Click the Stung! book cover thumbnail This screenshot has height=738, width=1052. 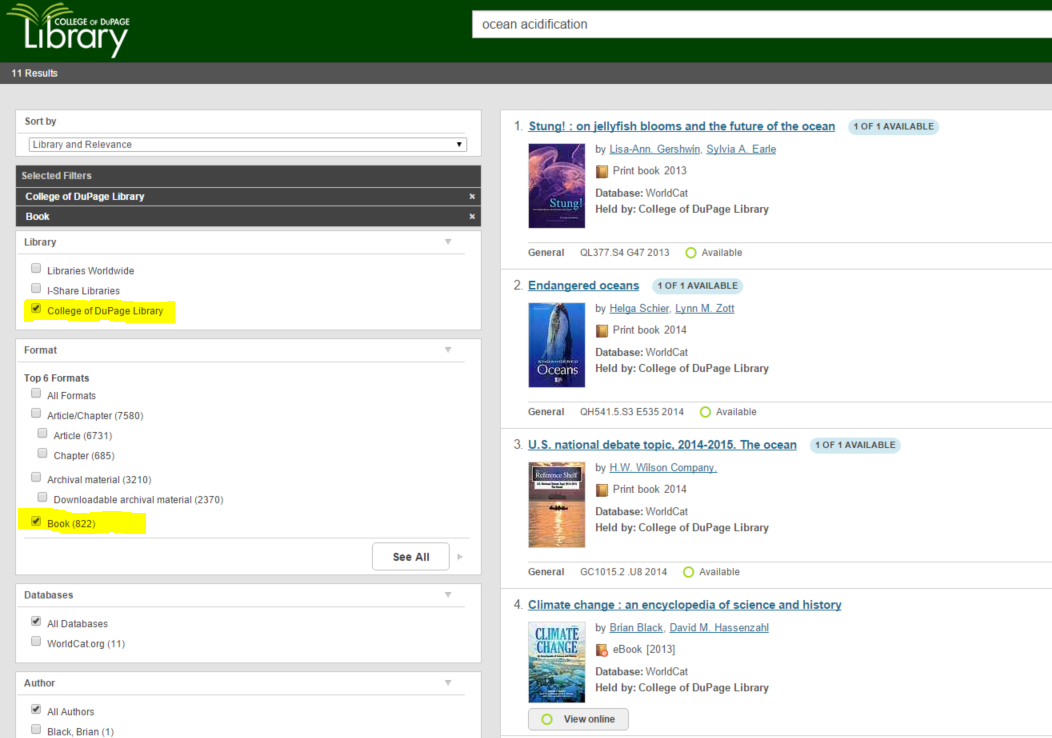click(556, 186)
